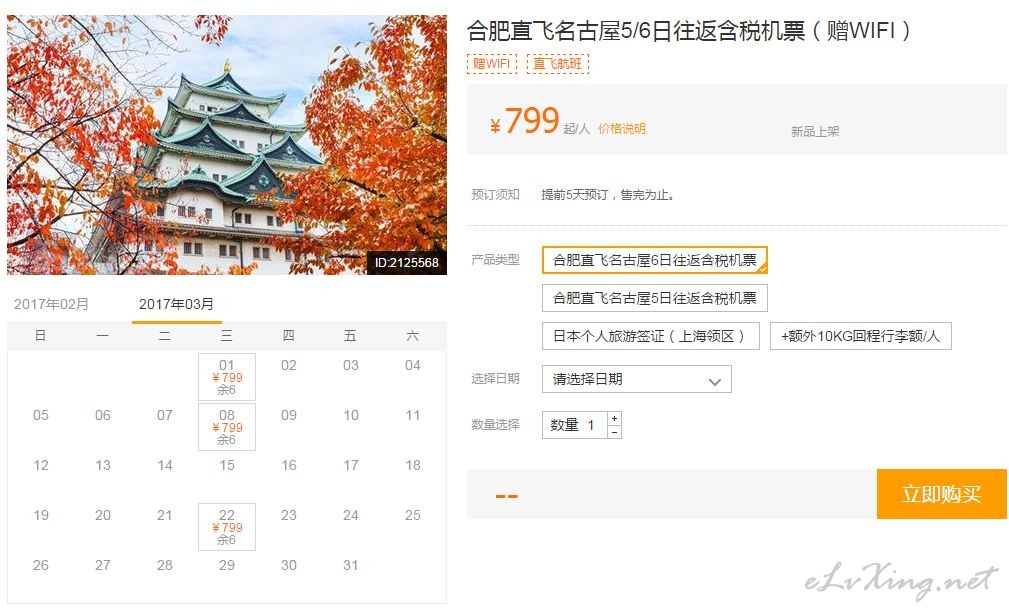The width and height of the screenshot is (1009, 614).
Task: Click calendar date 04
Action: pos(412,366)
